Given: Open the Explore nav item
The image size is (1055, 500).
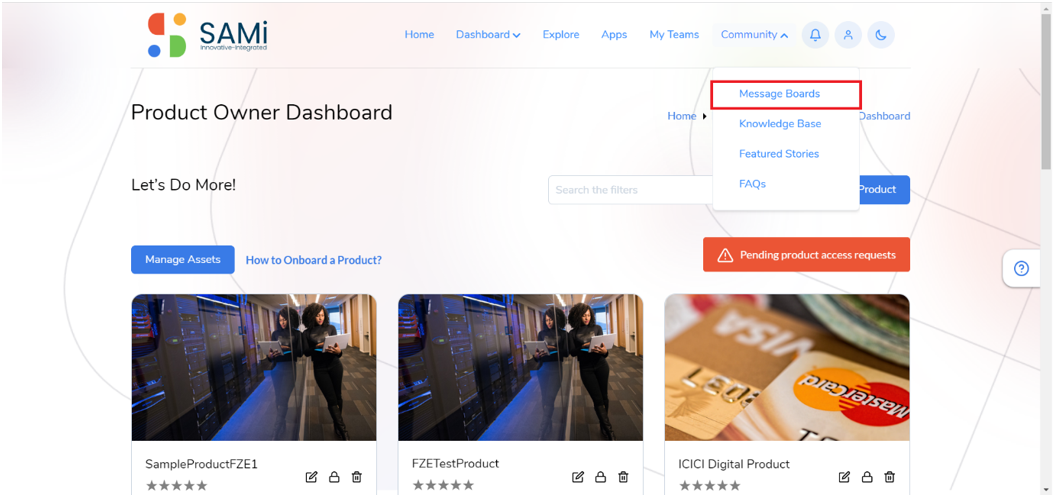Looking at the screenshot, I should point(561,35).
